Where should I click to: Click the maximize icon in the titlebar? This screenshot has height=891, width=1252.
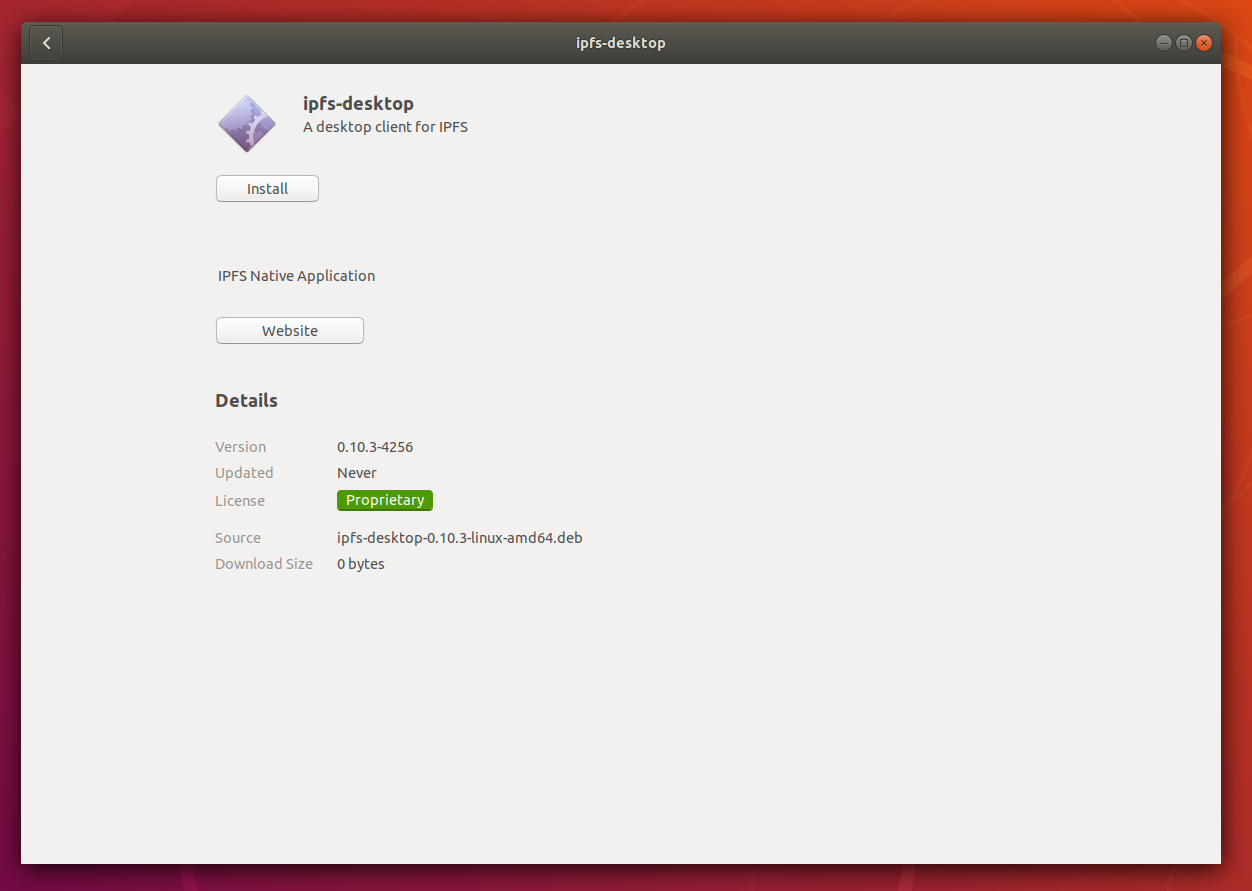click(x=1183, y=42)
